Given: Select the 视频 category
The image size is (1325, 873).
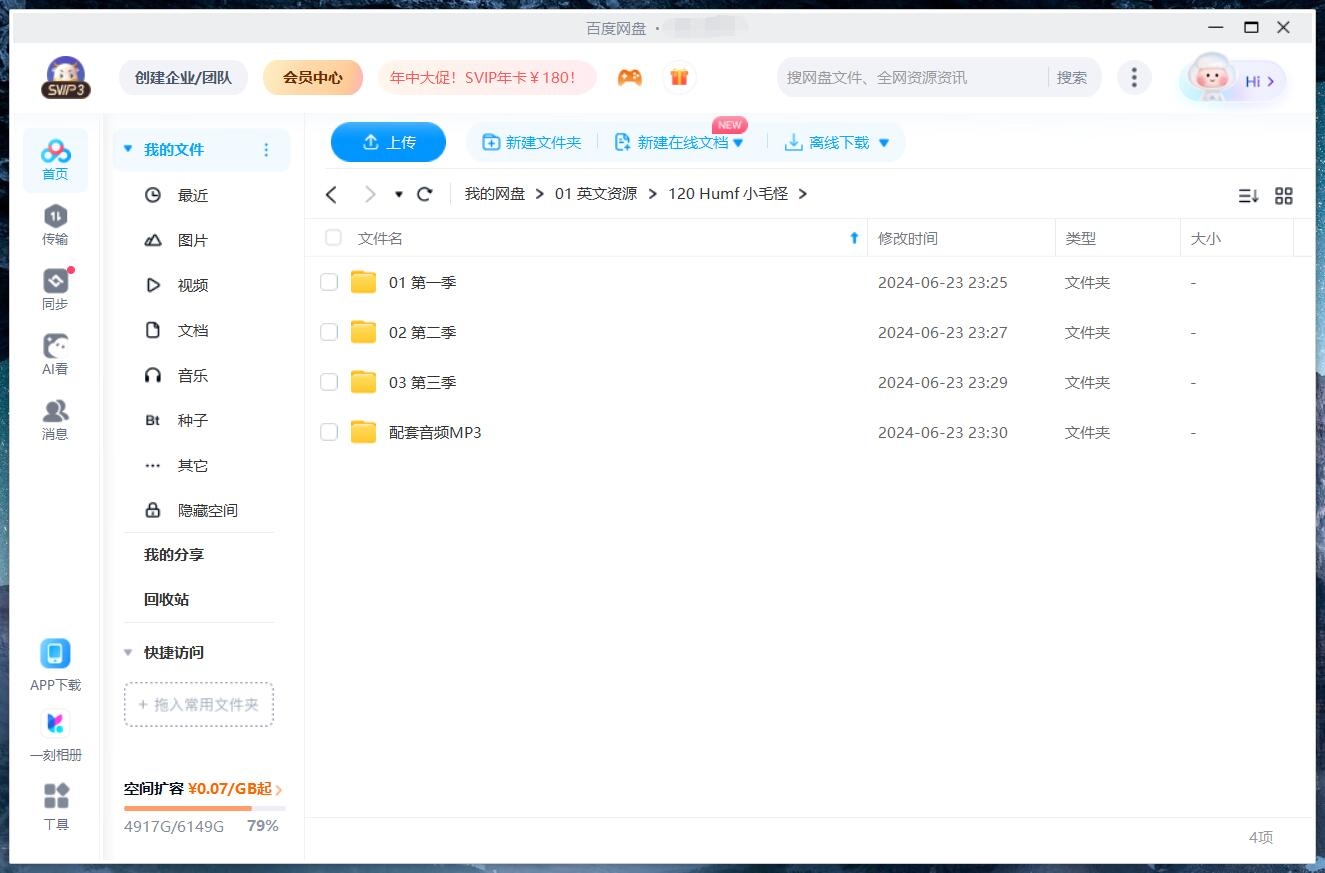Looking at the screenshot, I should coord(193,285).
